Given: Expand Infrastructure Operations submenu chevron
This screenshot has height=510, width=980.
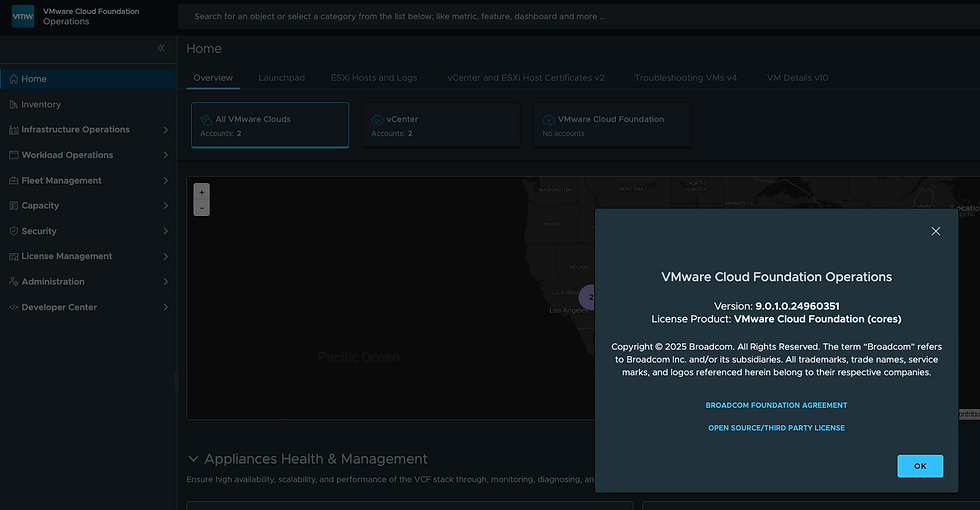Looking at the screenshot, I should (166, 130).
